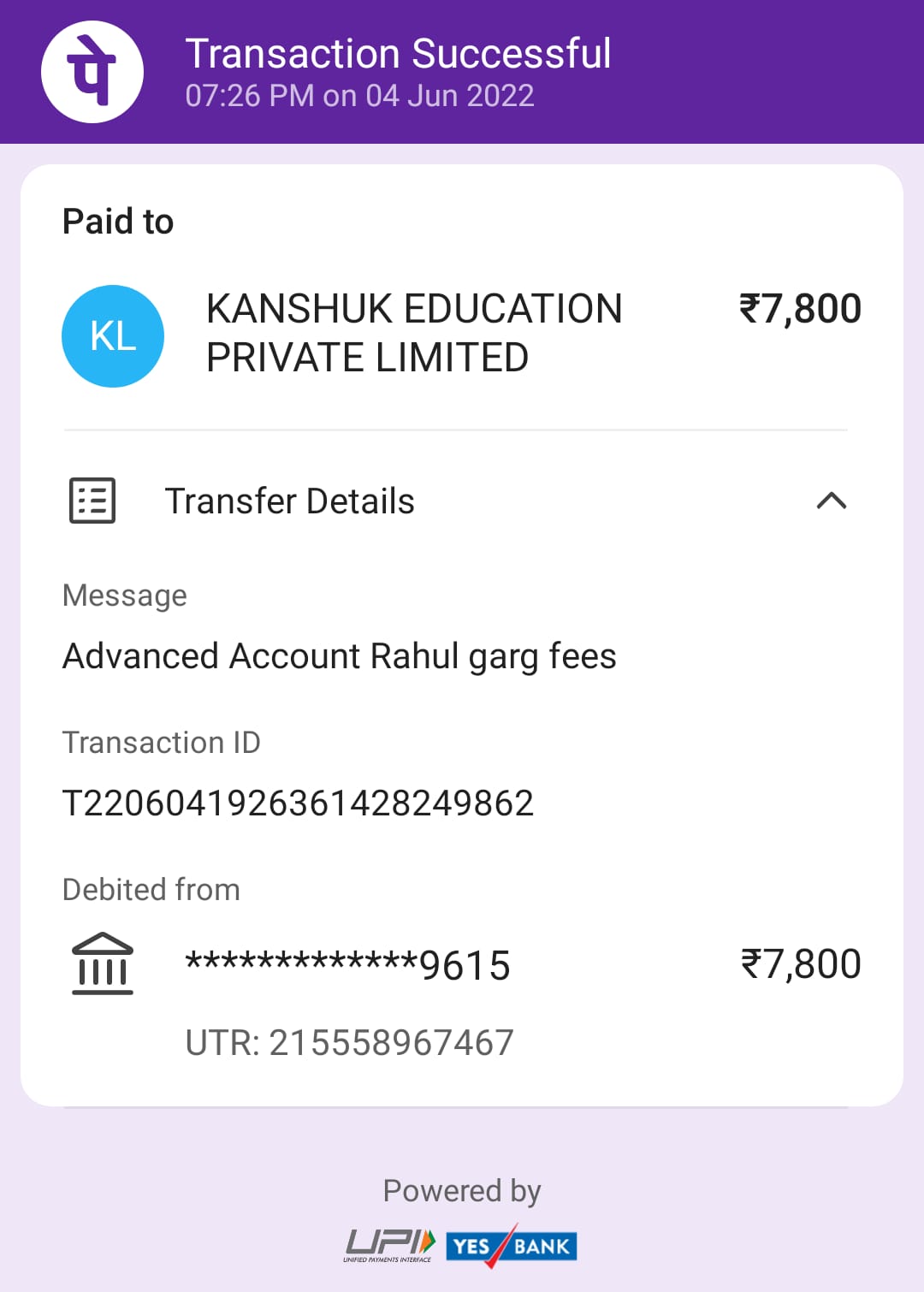The width and height of the screenshot is (924, 1292).
Task: Click the message text about Rahul garg fees
Action: tap(339, 656)
